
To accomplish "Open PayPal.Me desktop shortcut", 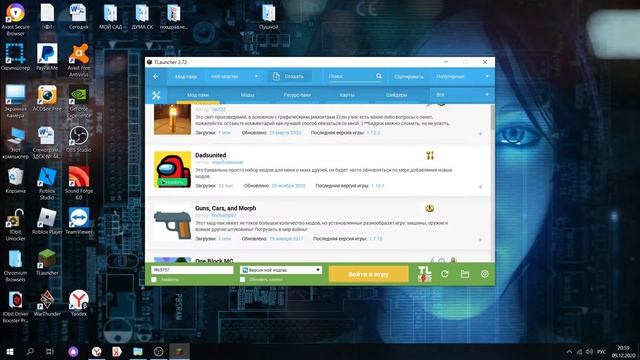I will (x=47, y=58).
